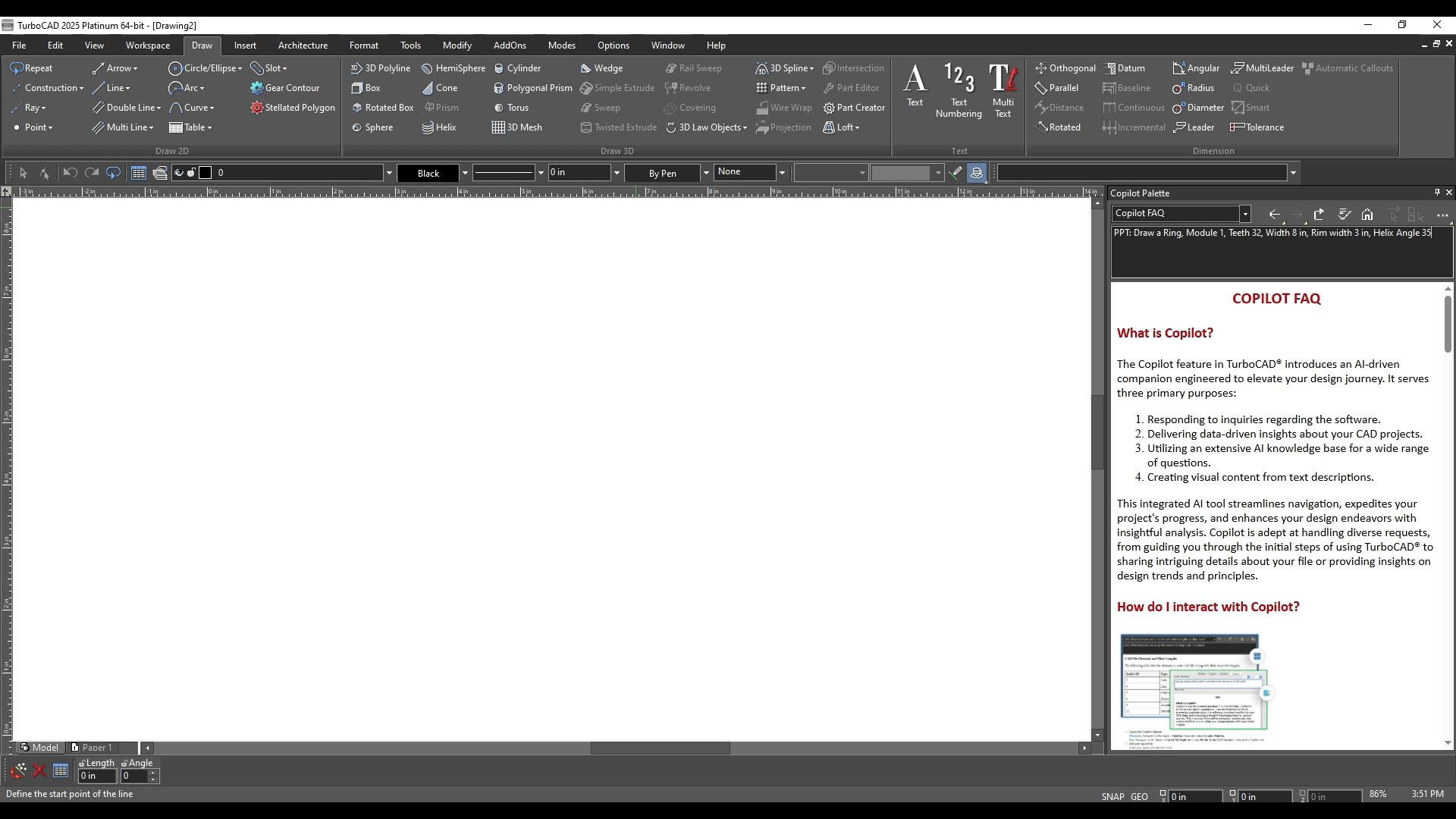Select the Stellated Polygon tool

(x=293, y=108)
